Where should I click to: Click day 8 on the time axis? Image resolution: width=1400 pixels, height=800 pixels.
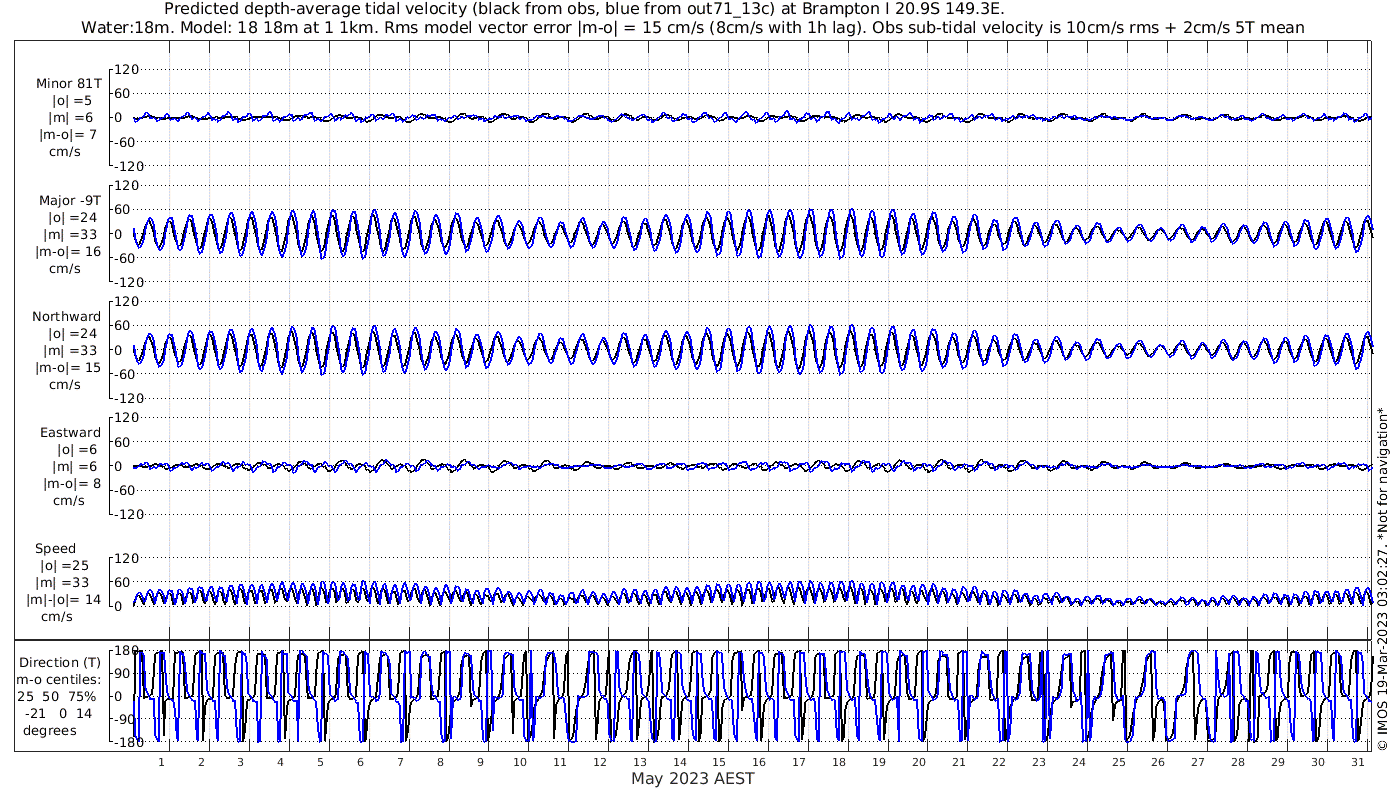point(440,761)
